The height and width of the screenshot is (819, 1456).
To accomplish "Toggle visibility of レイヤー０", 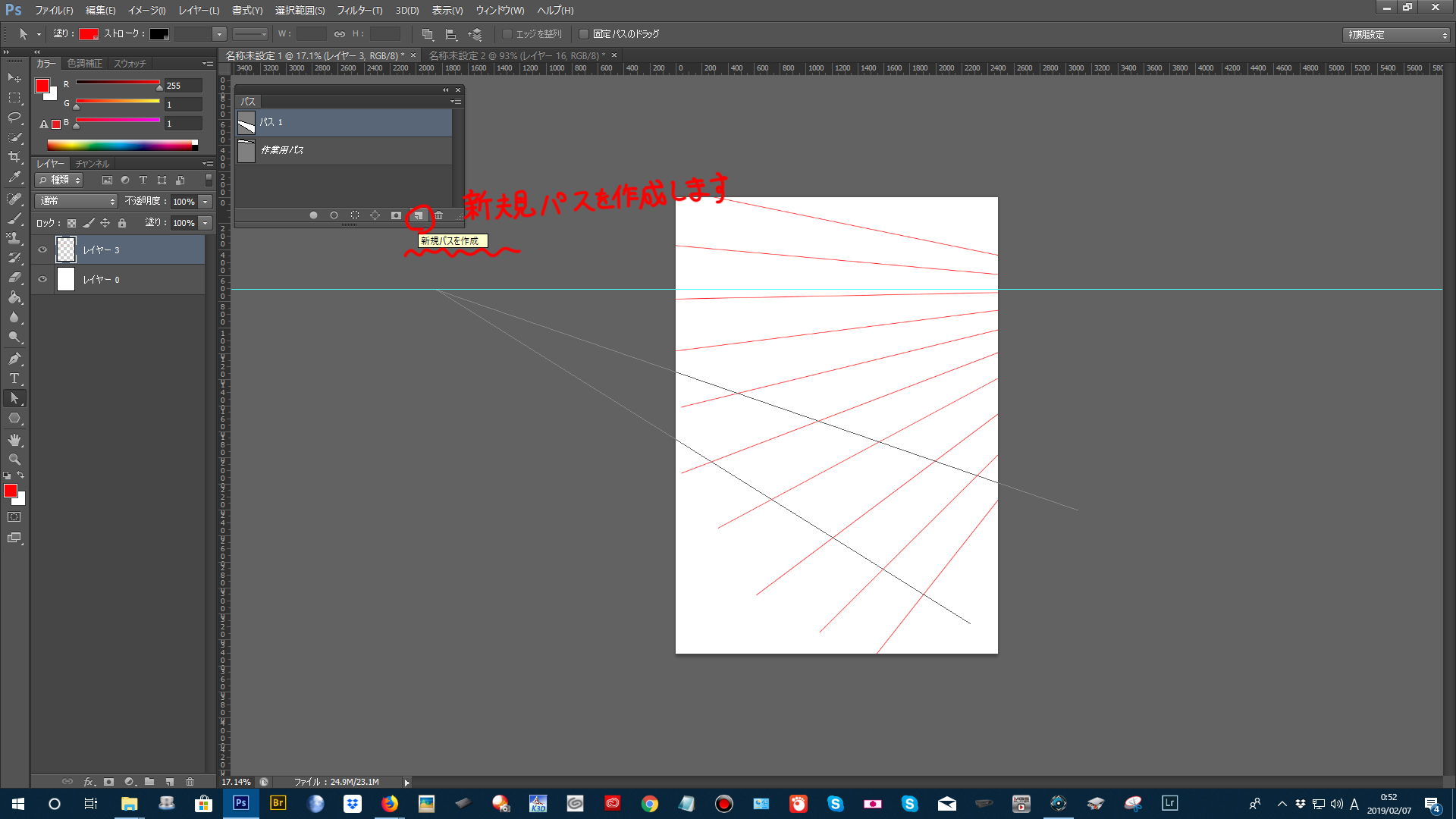I will (42, 279).
